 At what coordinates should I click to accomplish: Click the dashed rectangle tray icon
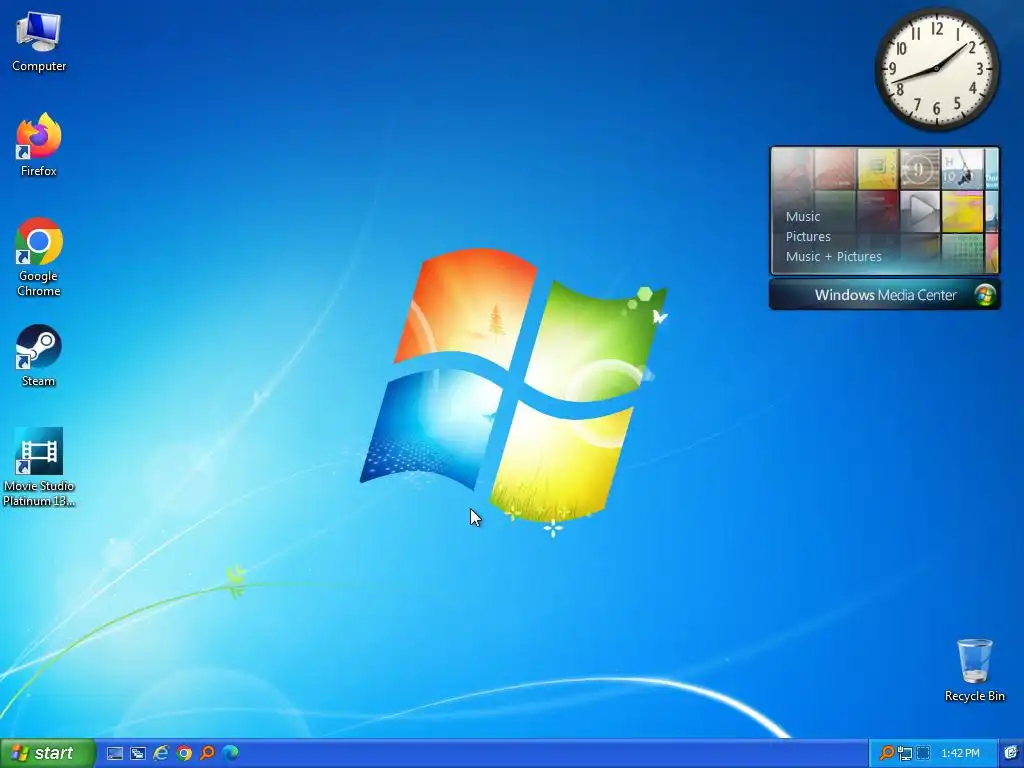[x=923, y=754]
